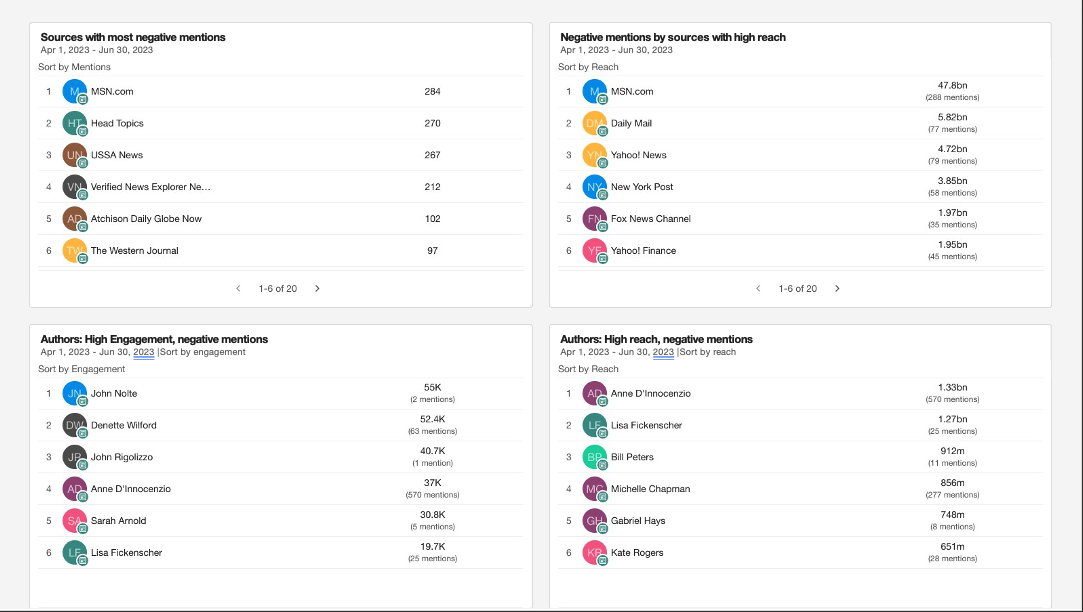Click the Head Topics avatar icon
This screenshot has width=1083, height=612.
[75, 124]
